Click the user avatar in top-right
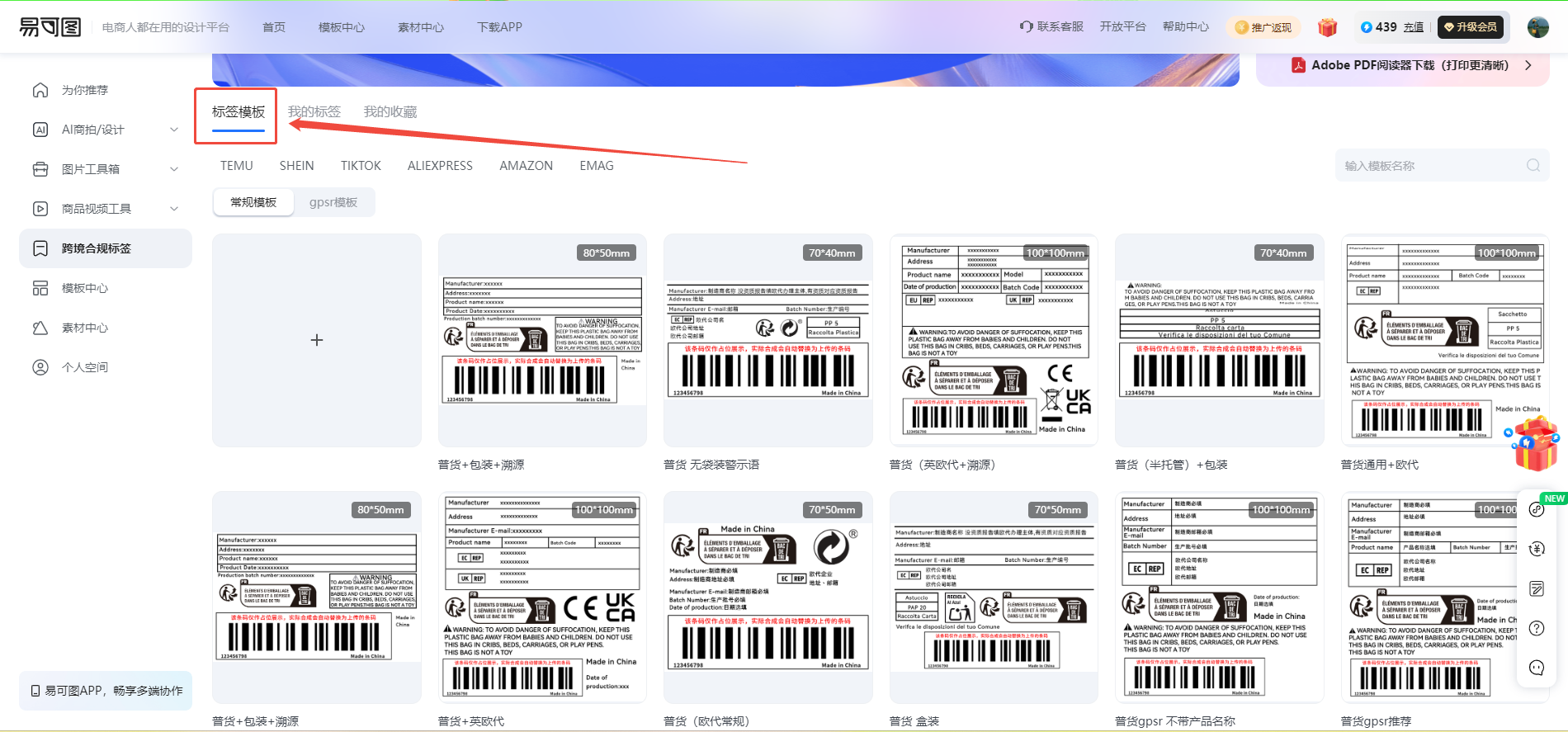The image size is (1568, 732). (x=1538, y=27)
